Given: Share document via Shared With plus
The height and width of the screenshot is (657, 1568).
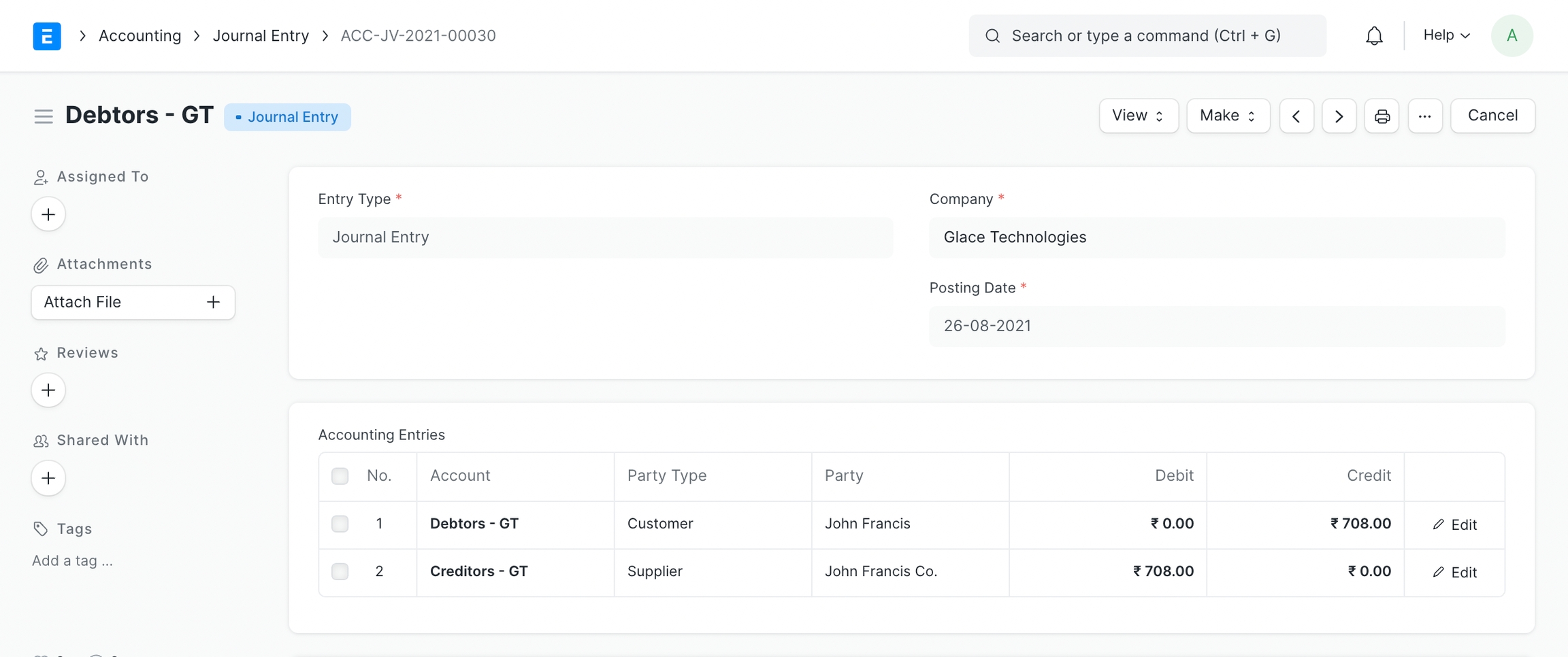Looking at the screenshot, I should click(x=48, y=478).
